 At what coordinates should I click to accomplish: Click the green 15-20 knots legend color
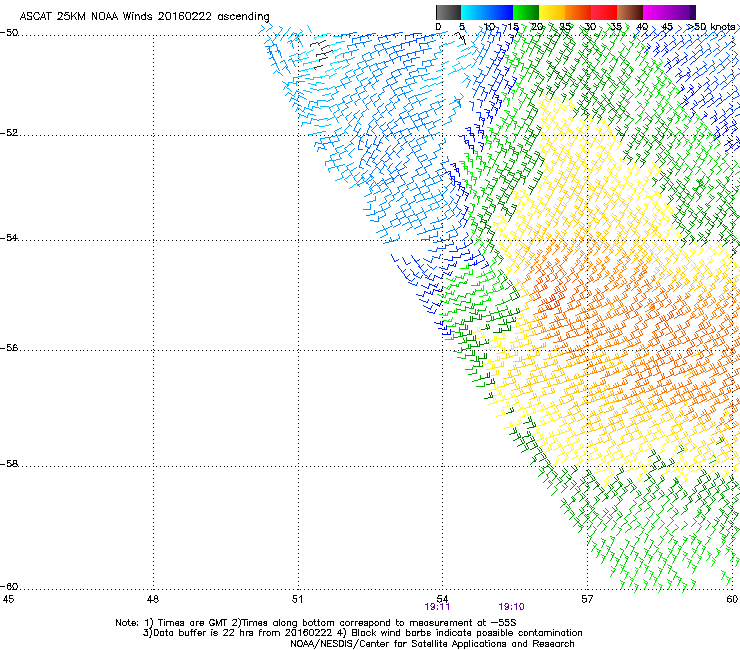click(x=526, y=12)
